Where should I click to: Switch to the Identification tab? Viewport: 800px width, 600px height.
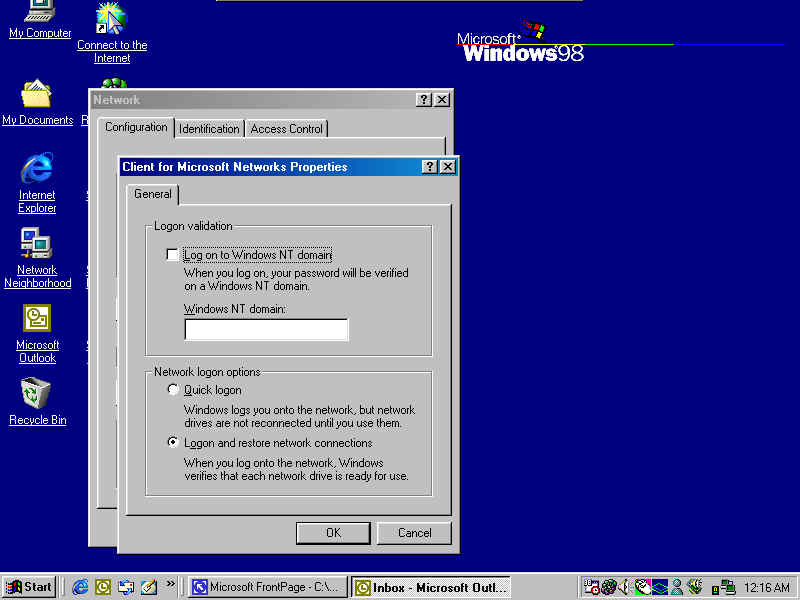(209, 129)
